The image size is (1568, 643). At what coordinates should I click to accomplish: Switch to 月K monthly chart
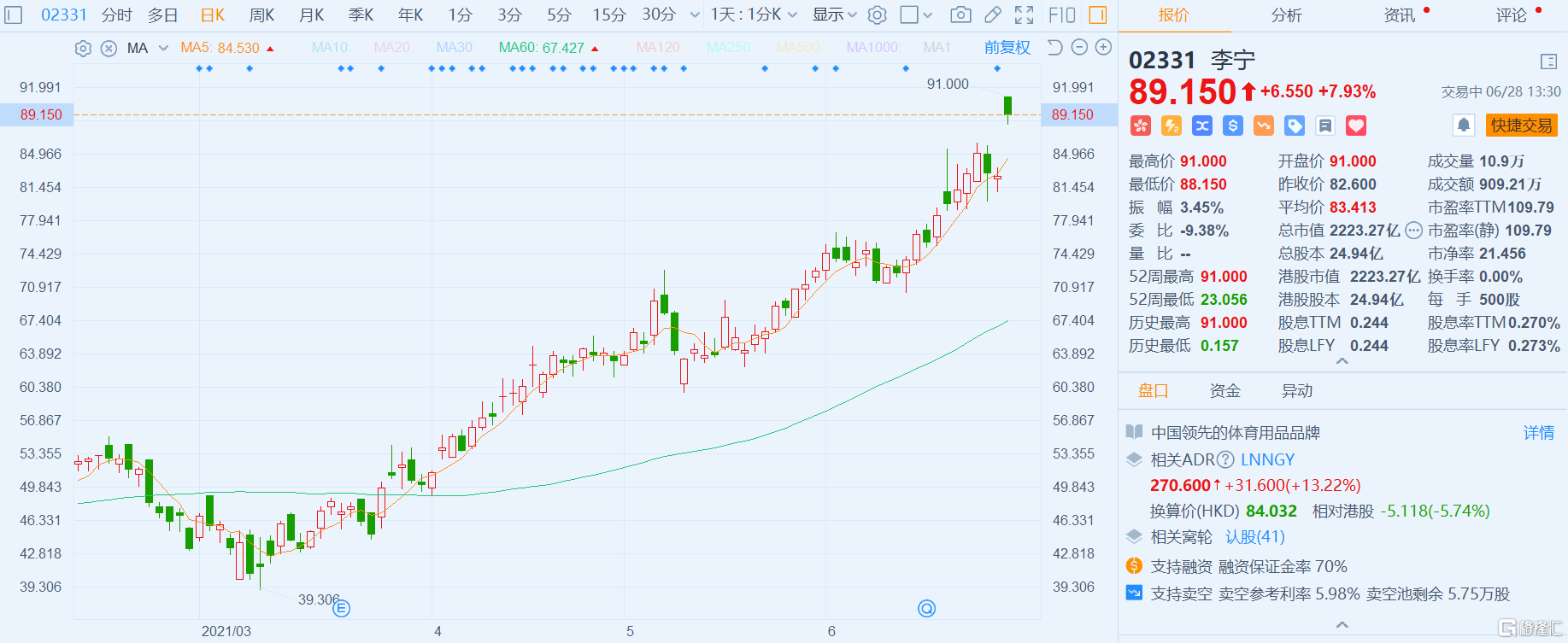312,15
